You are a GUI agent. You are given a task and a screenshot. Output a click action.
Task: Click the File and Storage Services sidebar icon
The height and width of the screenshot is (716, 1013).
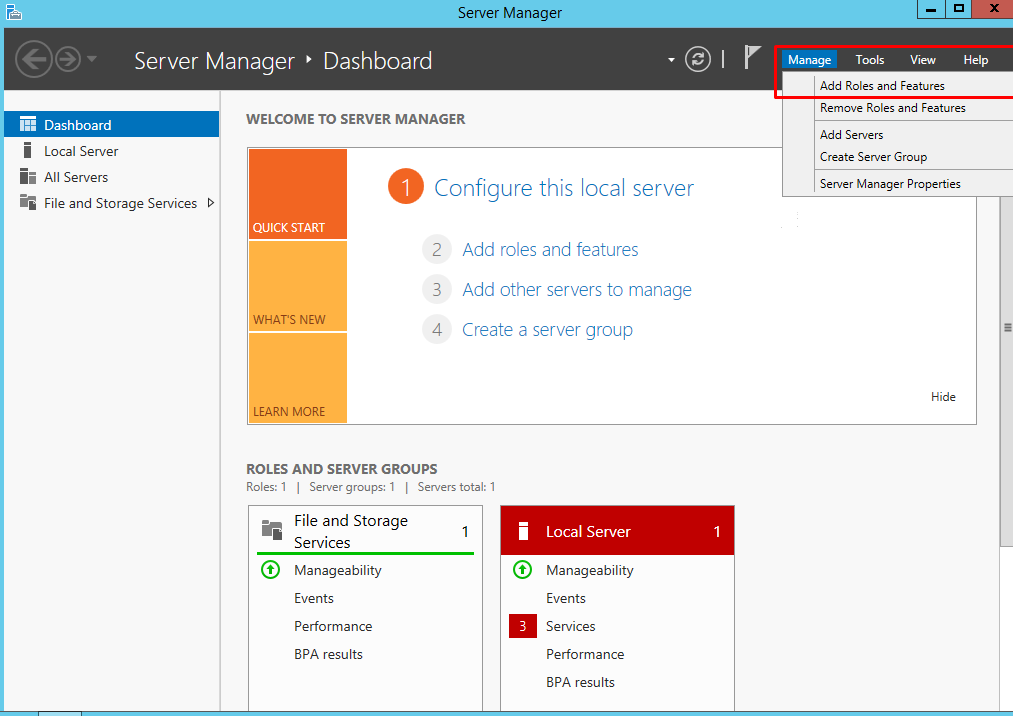coord(28,202)
